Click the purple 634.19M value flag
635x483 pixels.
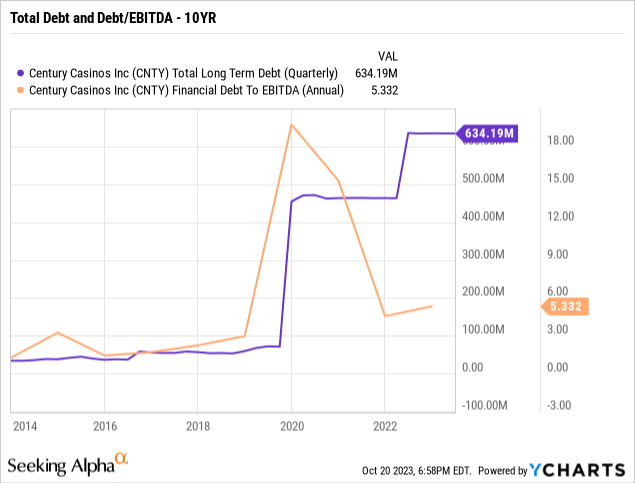(x=487, y=133)
